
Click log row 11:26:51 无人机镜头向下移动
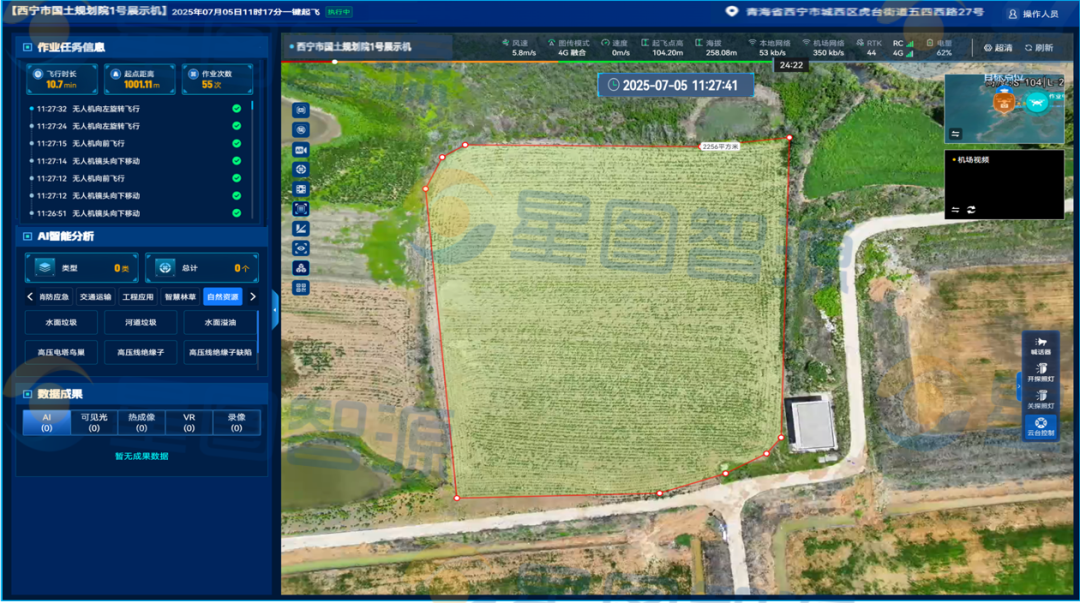(136, 213)
